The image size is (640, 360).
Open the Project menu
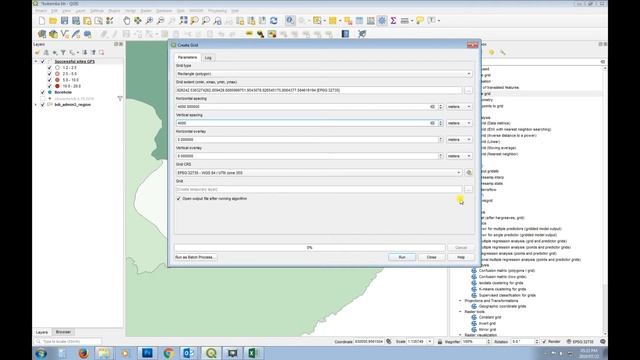point(41,11)
